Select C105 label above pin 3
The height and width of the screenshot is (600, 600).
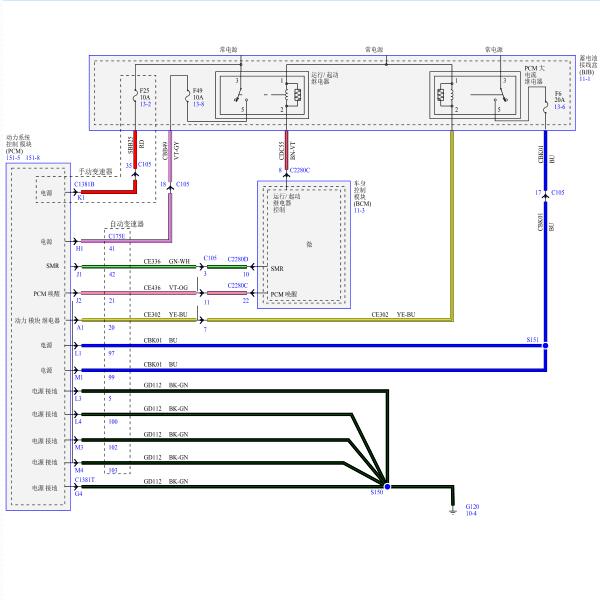pyautogui.click(x=210, y=258)
